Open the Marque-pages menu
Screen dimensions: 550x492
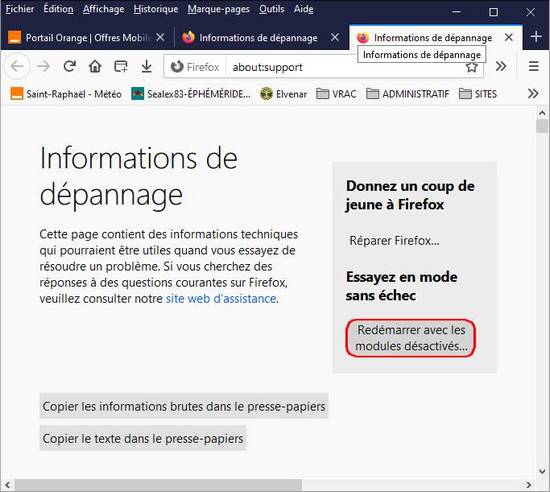pos(219,9)
